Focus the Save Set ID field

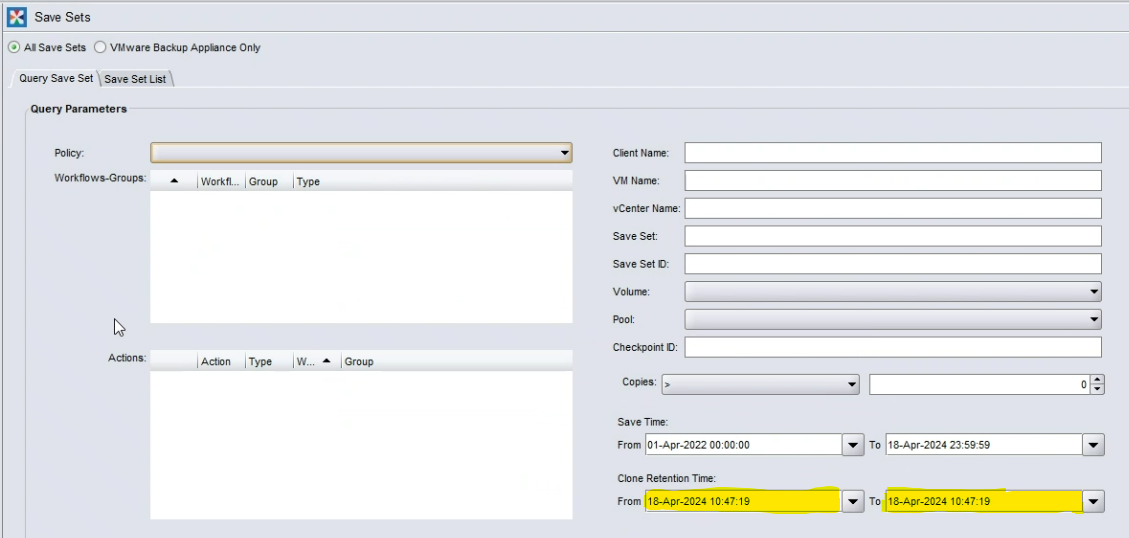(892, 264)
